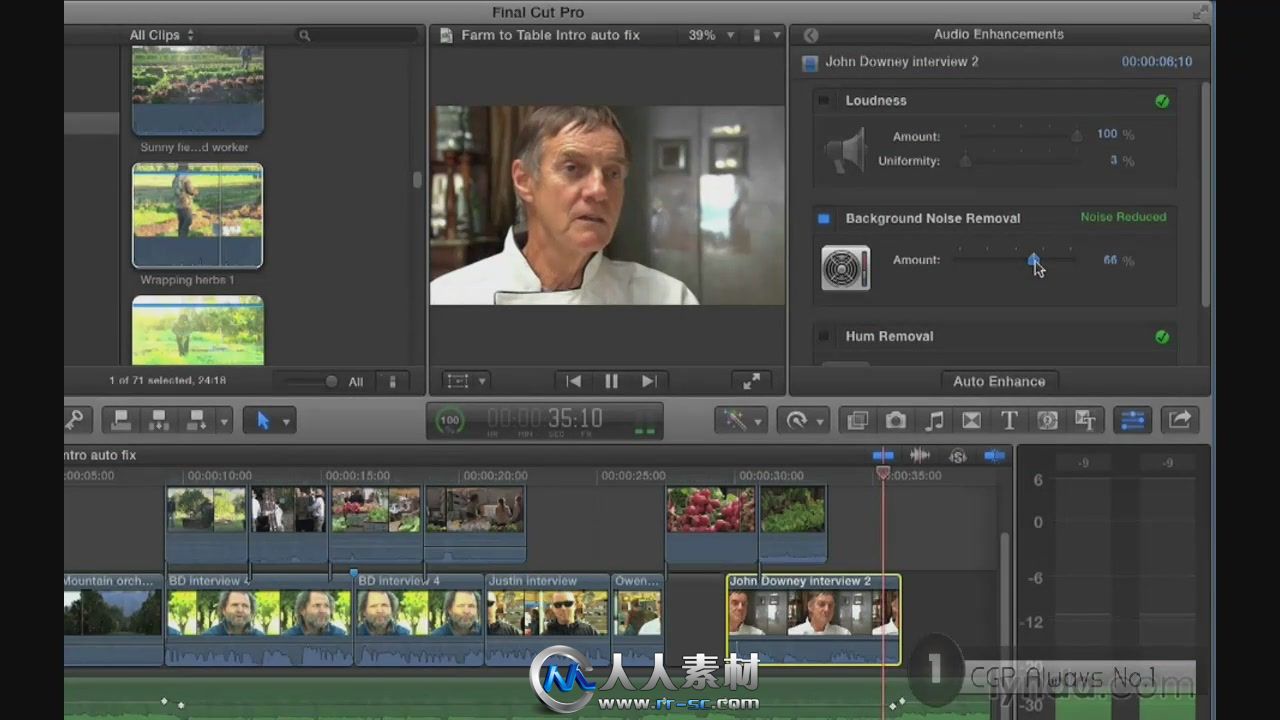Click the Loudness green status checkmark
This screenshot has width=1280, height=720.
pos(1162,101)
